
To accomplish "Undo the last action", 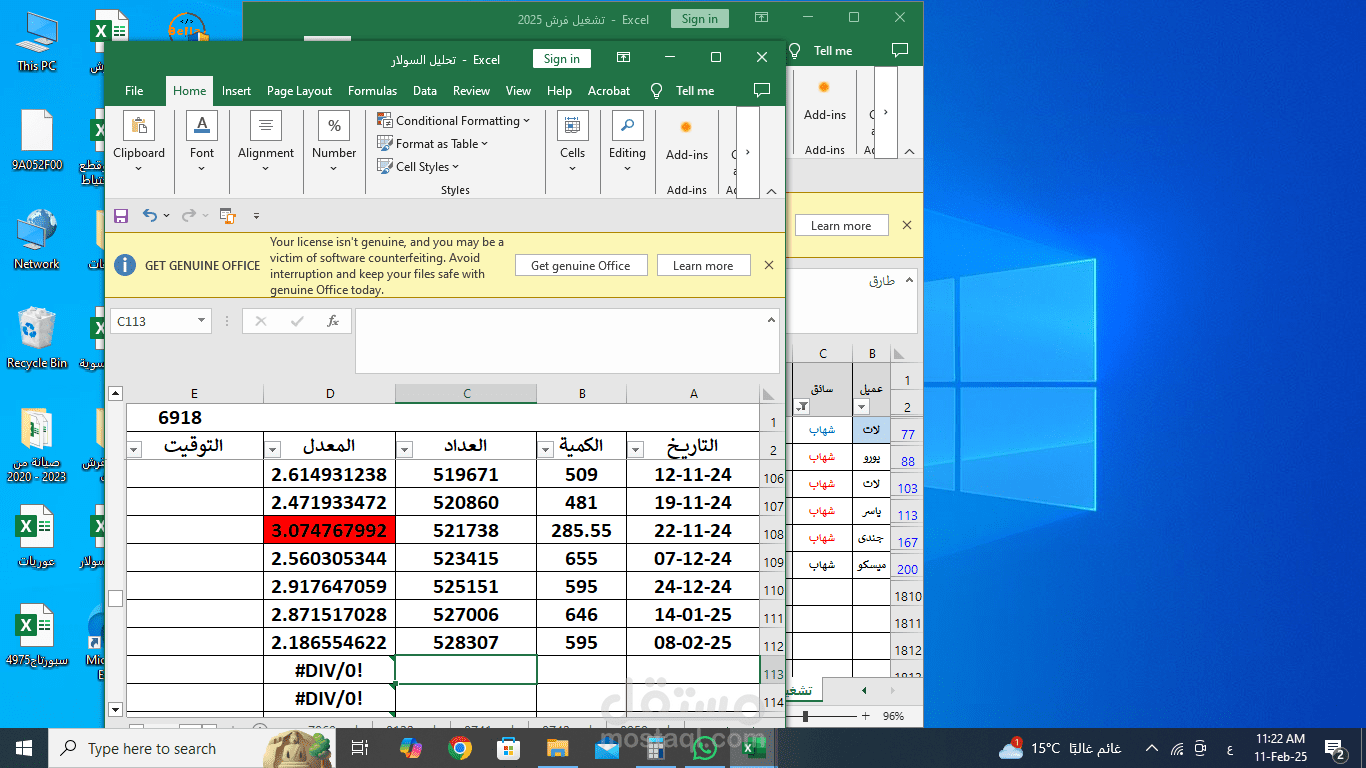I will coord(150,216).
